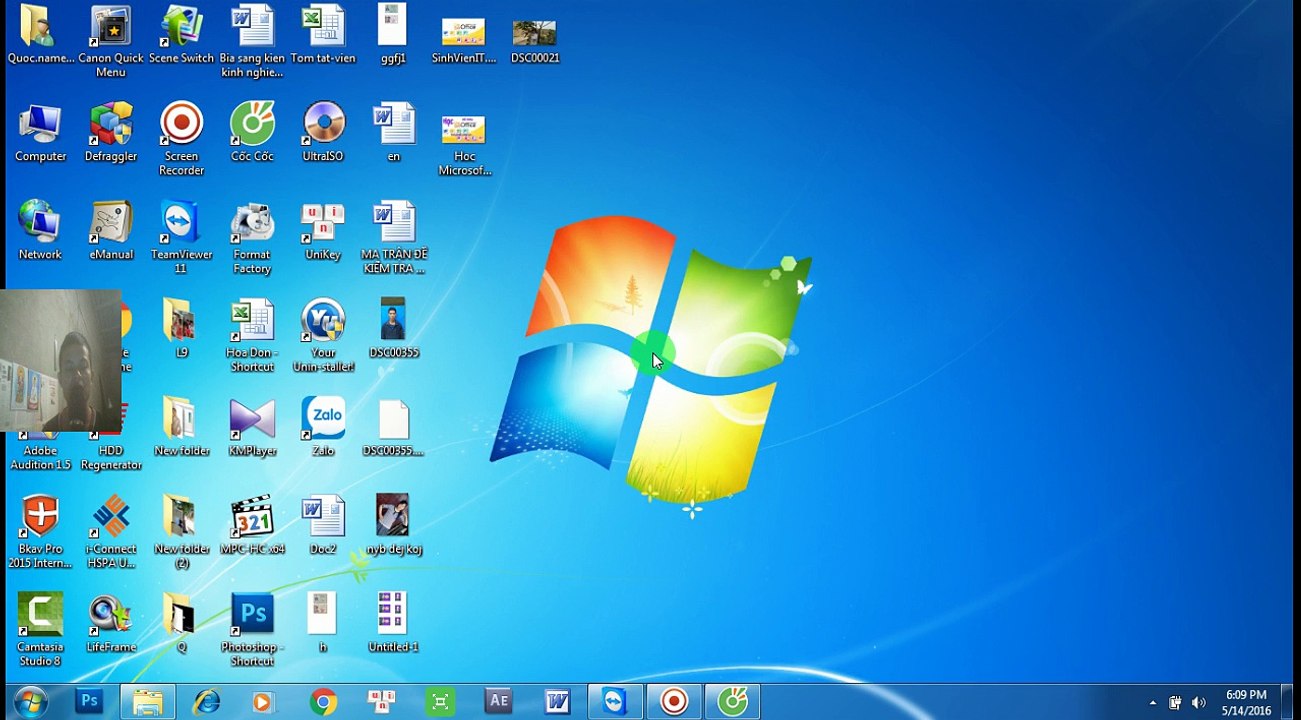
Task: Select the Camtasia Studio 8 shortcut
Action: click(x=41, y=629)
